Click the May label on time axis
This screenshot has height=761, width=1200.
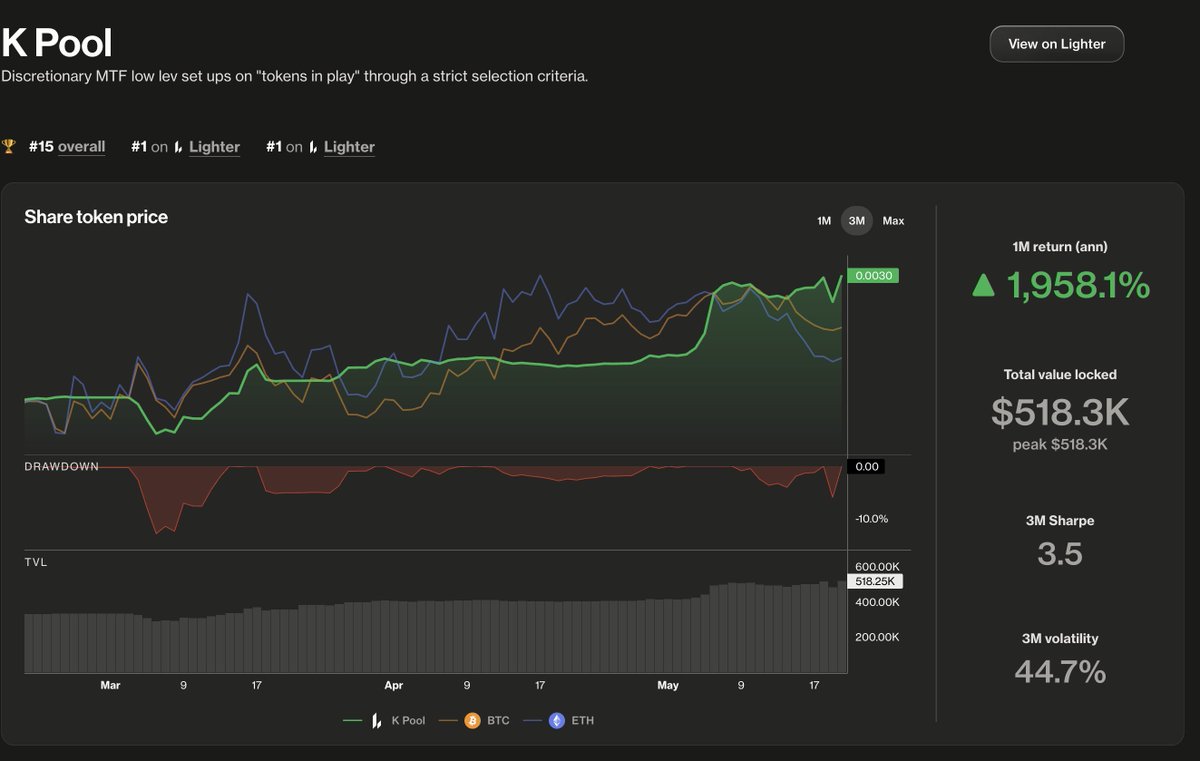667,685
